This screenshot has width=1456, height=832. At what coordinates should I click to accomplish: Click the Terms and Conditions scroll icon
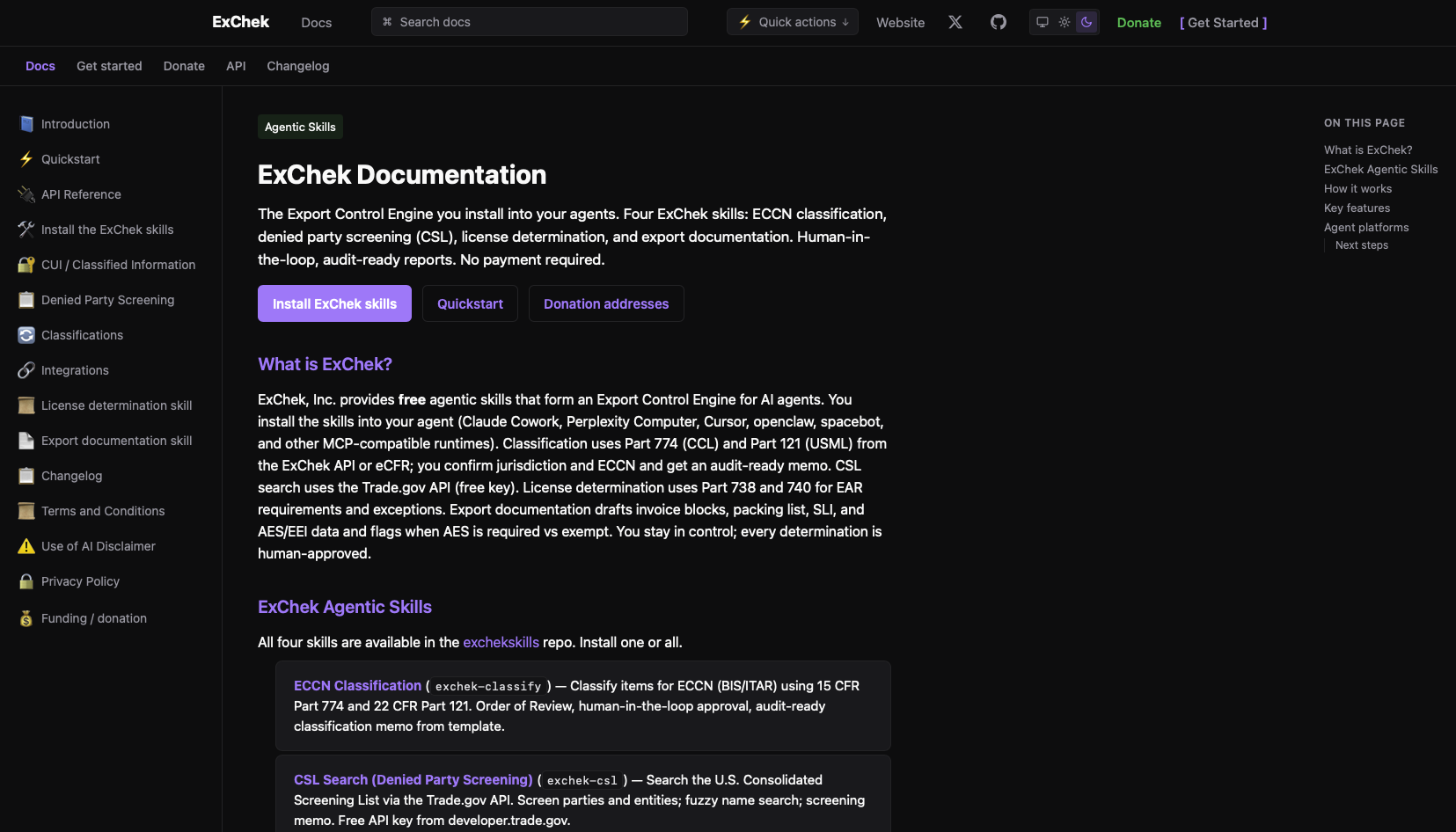[x=26, y=511]
